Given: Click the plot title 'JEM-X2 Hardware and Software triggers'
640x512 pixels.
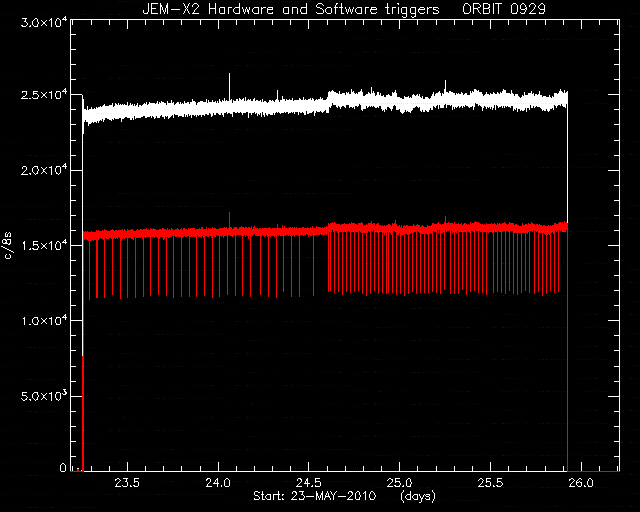Looking at the screenshot, I should (x=291, y=10).
